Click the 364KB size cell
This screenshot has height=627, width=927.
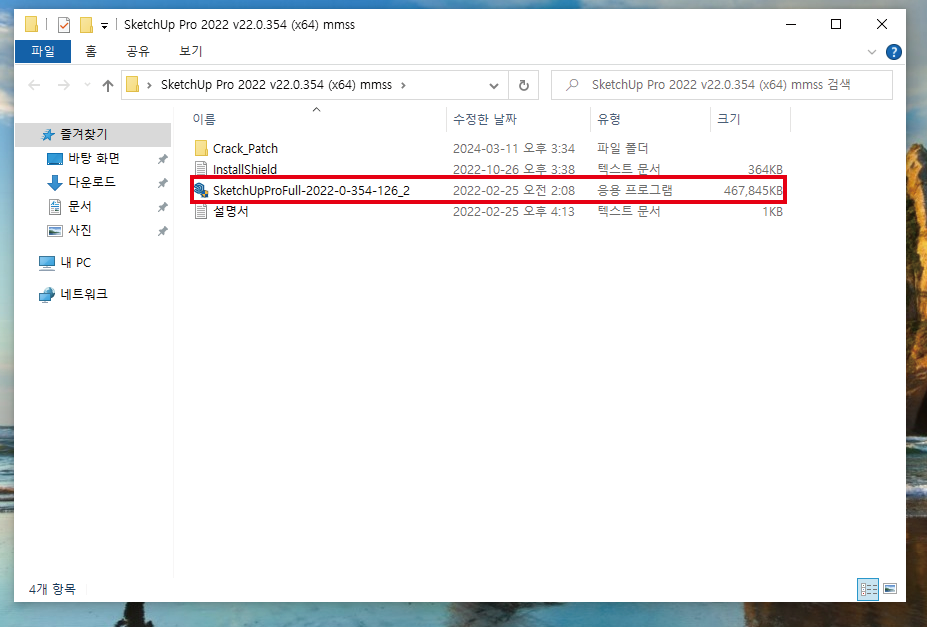[x=765, y=170]
